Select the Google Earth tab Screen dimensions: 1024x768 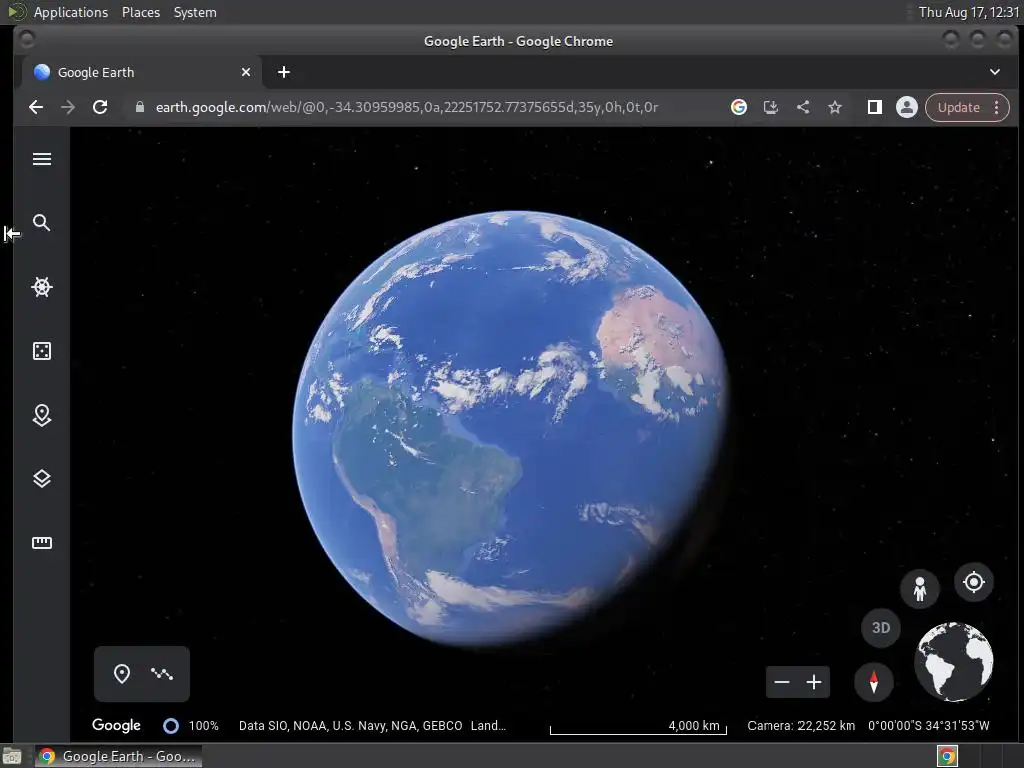tap(142, 72)
